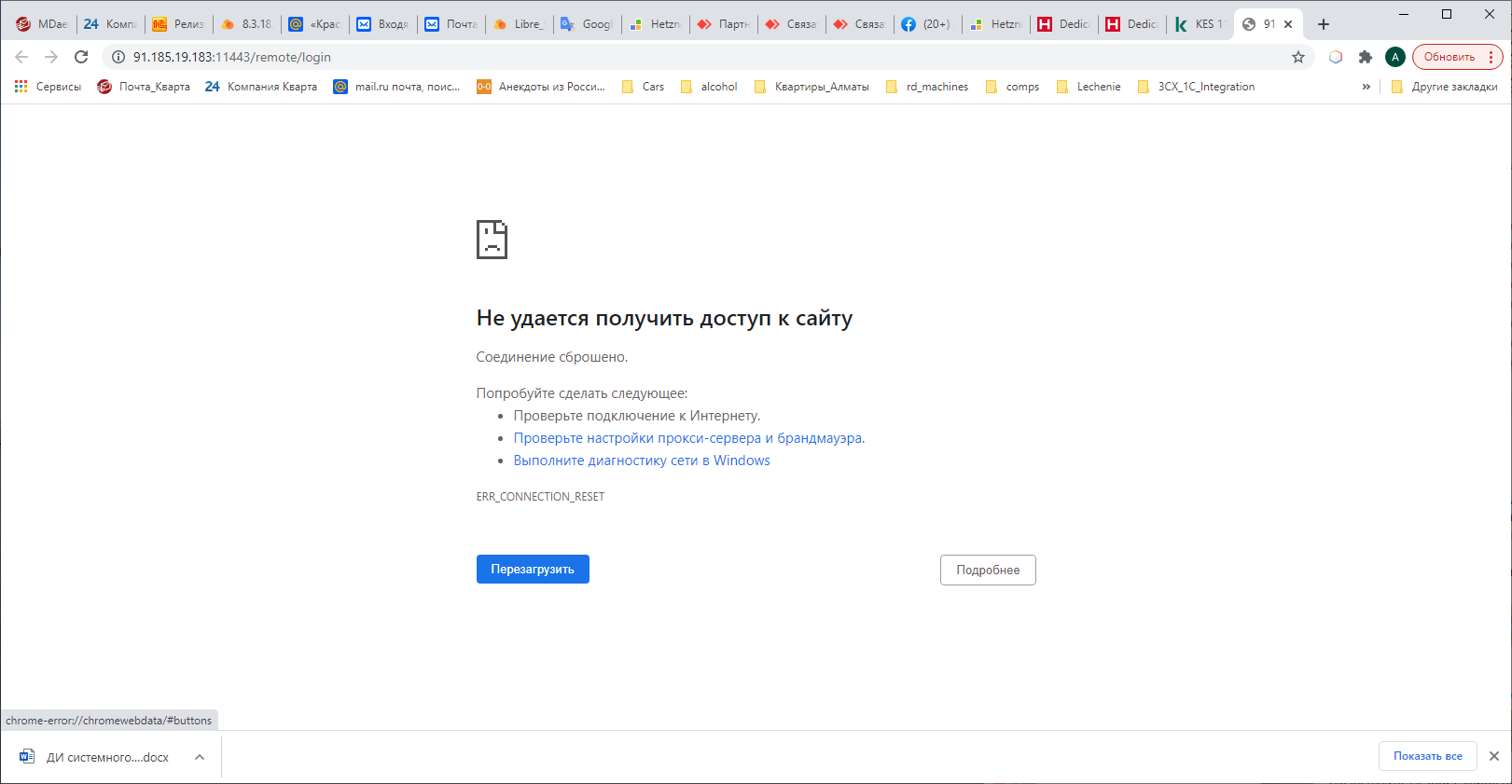Screen dimensions: 1512x784
Task: Click the reload page icon
Action: (x=81, y=57)
